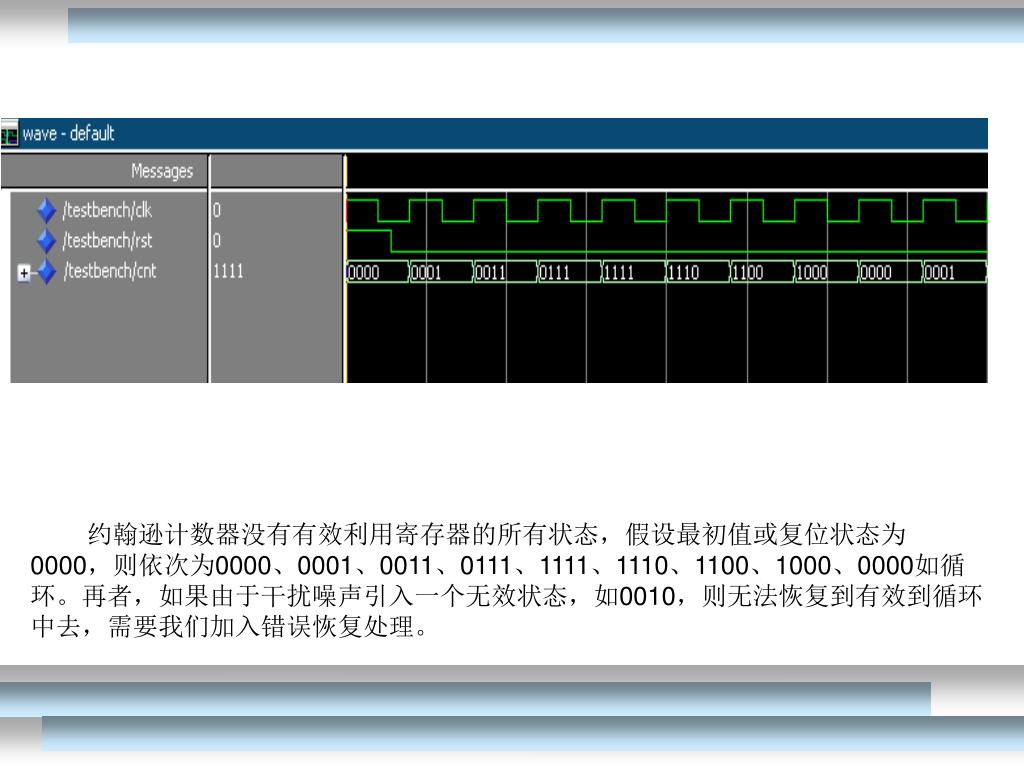
Task: Click the 0111 segment of cnt waveform
Action: (x=569, y=272)
